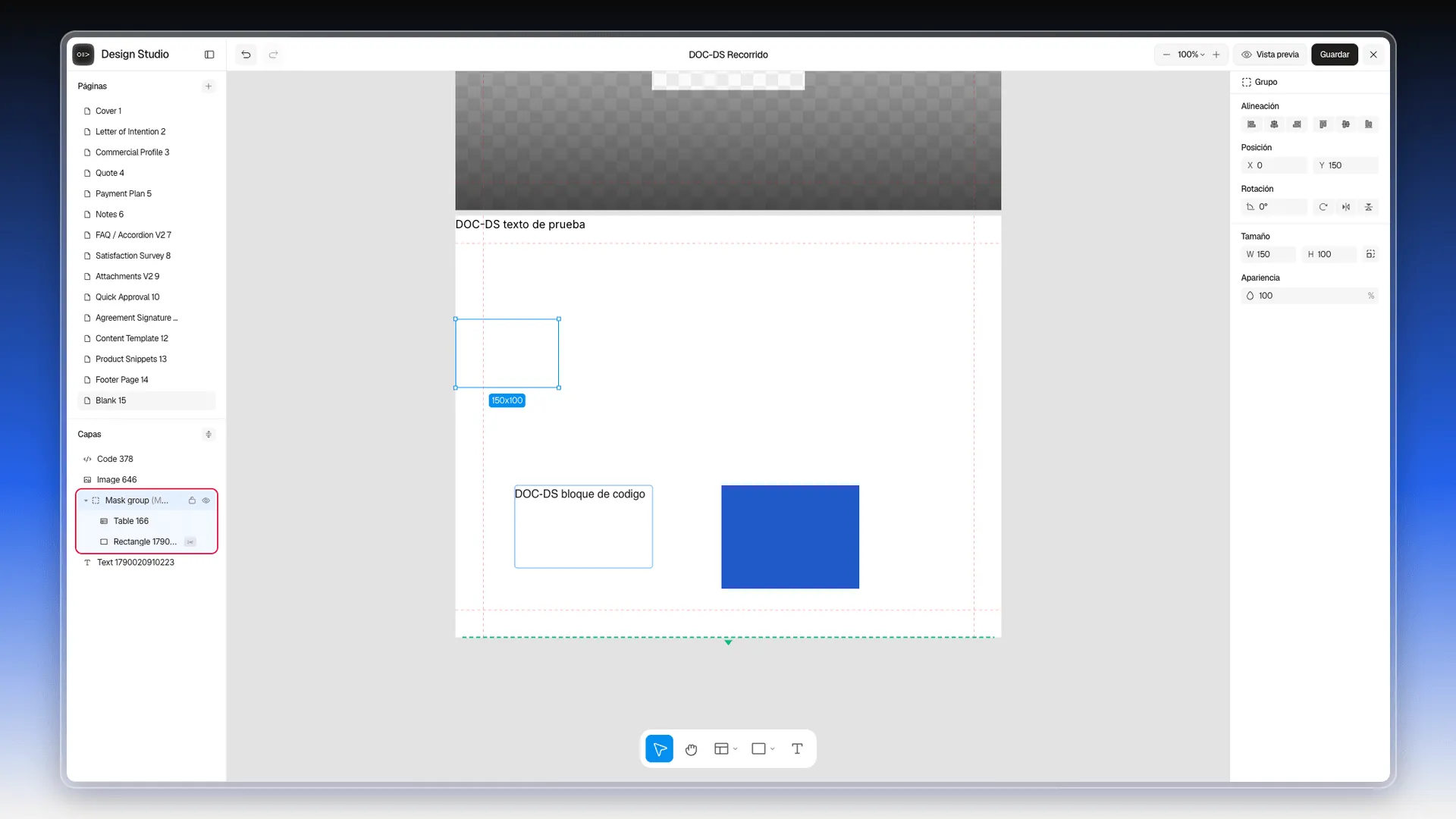Align top edges in Alineación
This screenshot has height=819, width=1456.
(x=1323, y=124)
